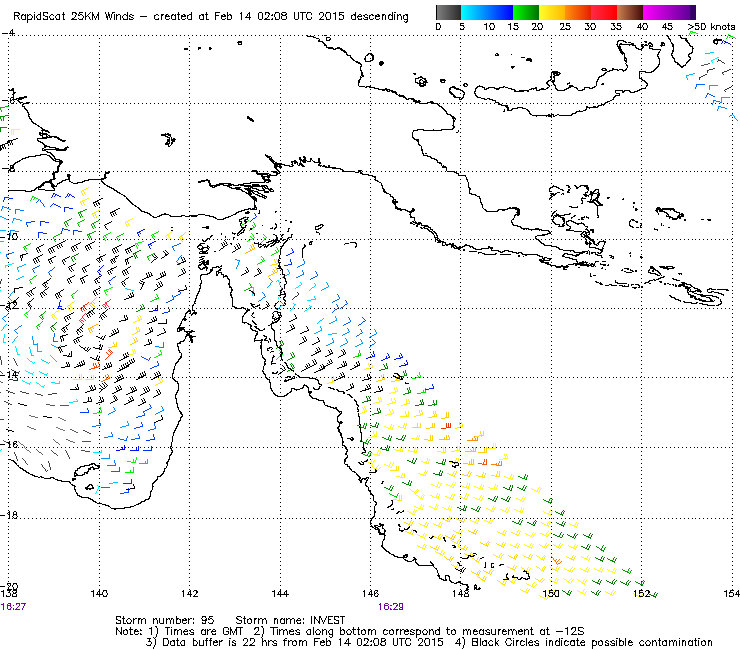
Task: Click longitude label '142' on bottom axis
Action: click(x=190, y=593)
